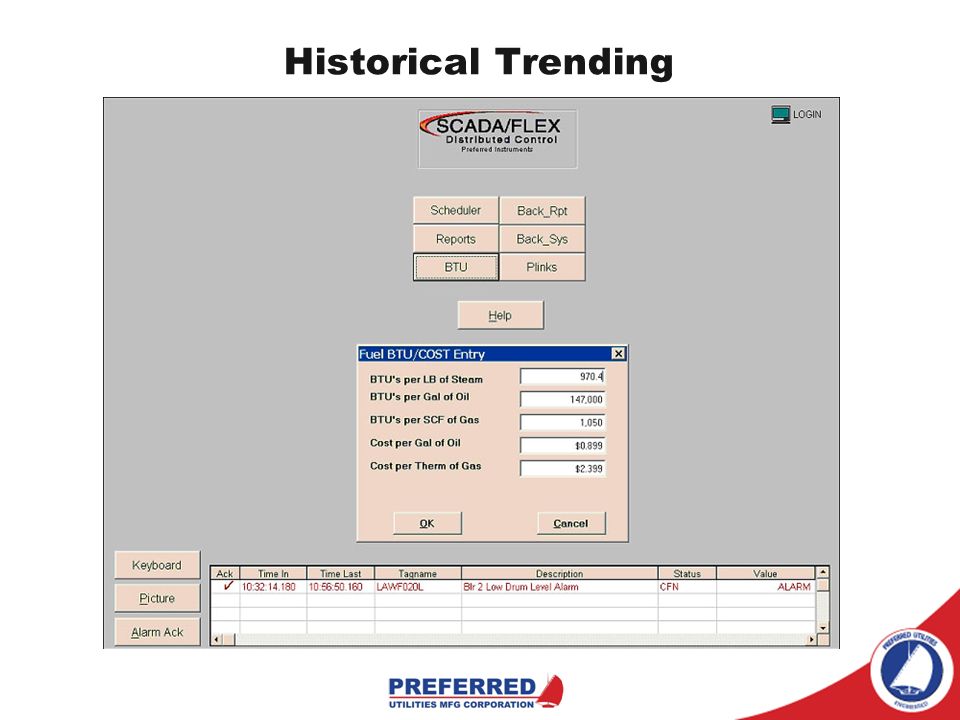The height and width of the screenshot is (720, 960).
Task: Click the Time In column header
Action: 273,574
